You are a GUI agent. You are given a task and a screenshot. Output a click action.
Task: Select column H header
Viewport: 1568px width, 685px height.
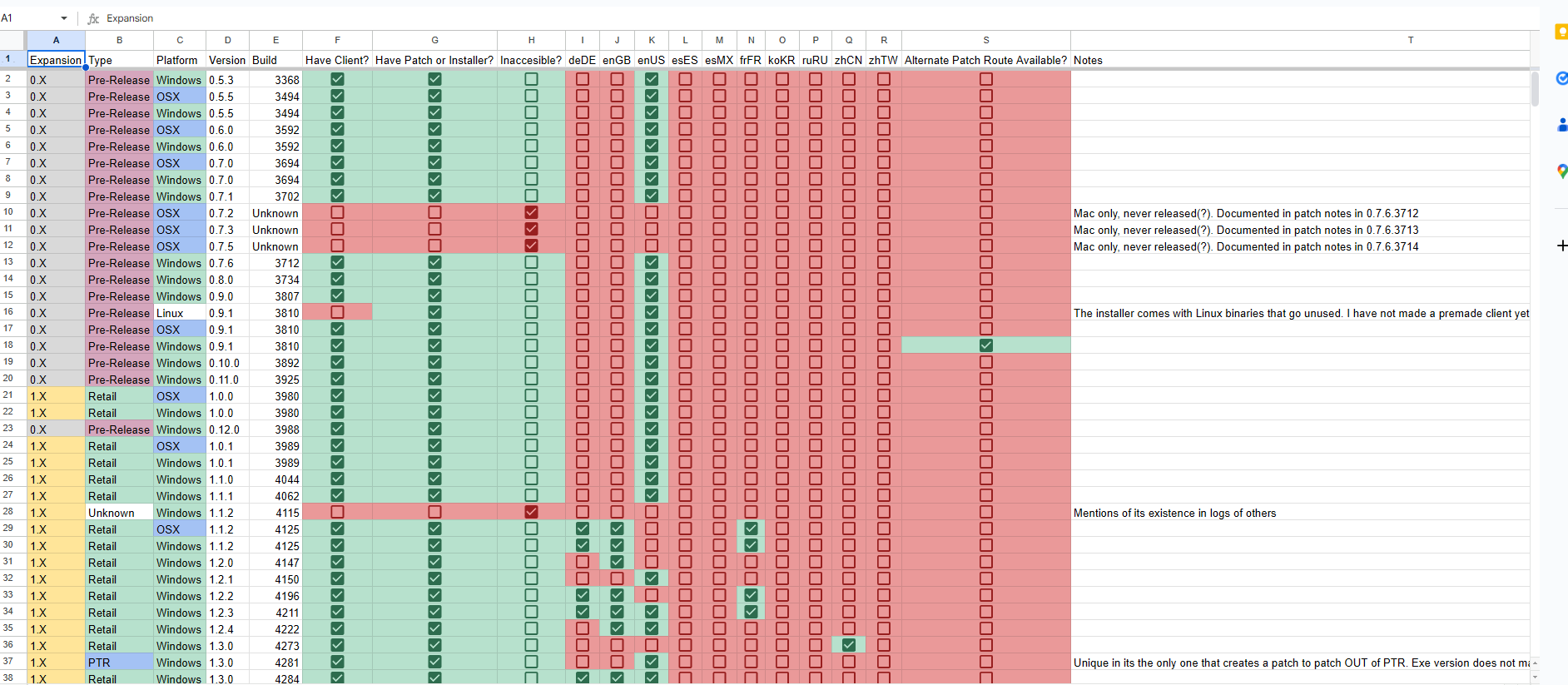click(x=531, y=40)
